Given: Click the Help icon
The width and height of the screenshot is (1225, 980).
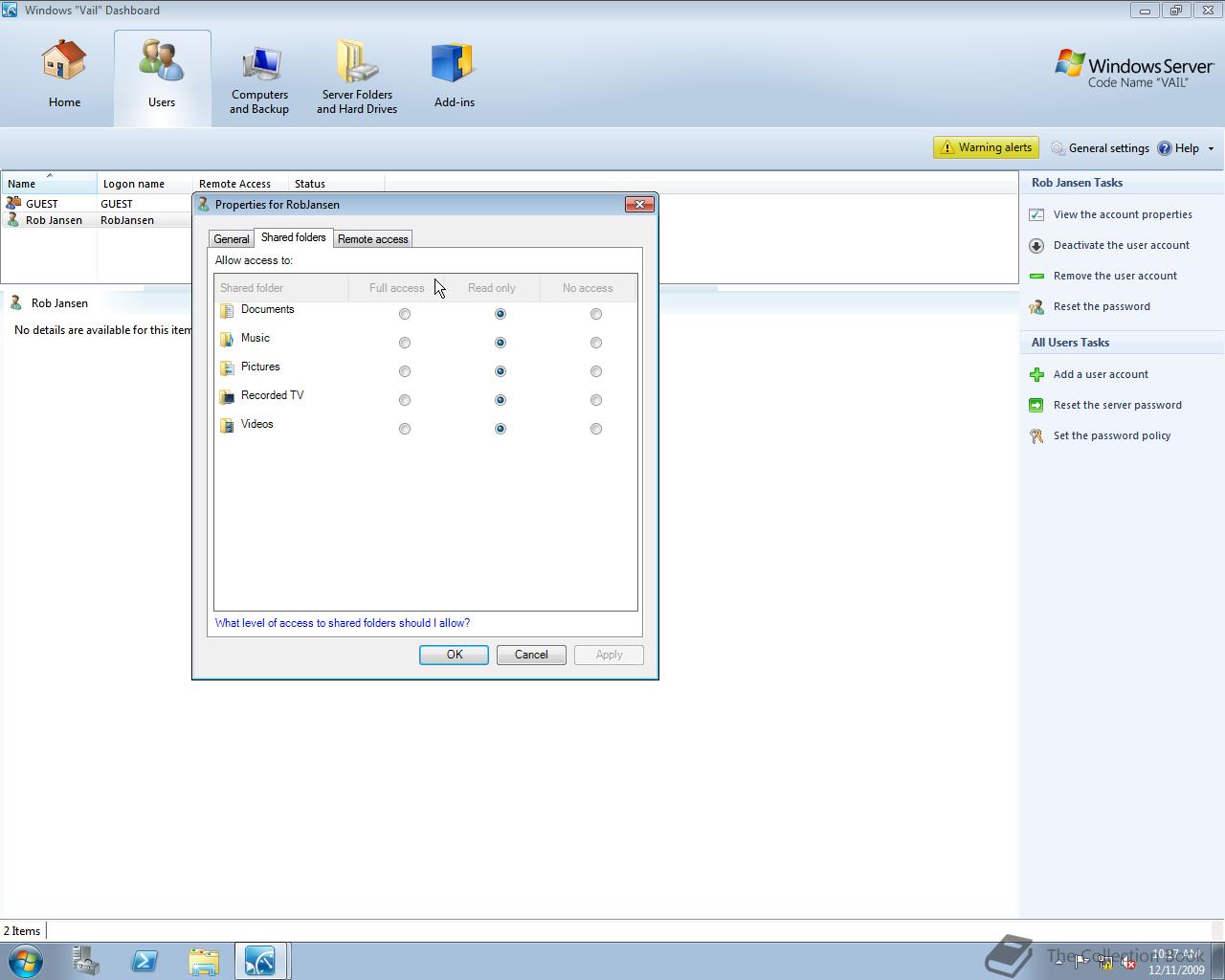Looking at the screenshot, I should pos(1165,148).
